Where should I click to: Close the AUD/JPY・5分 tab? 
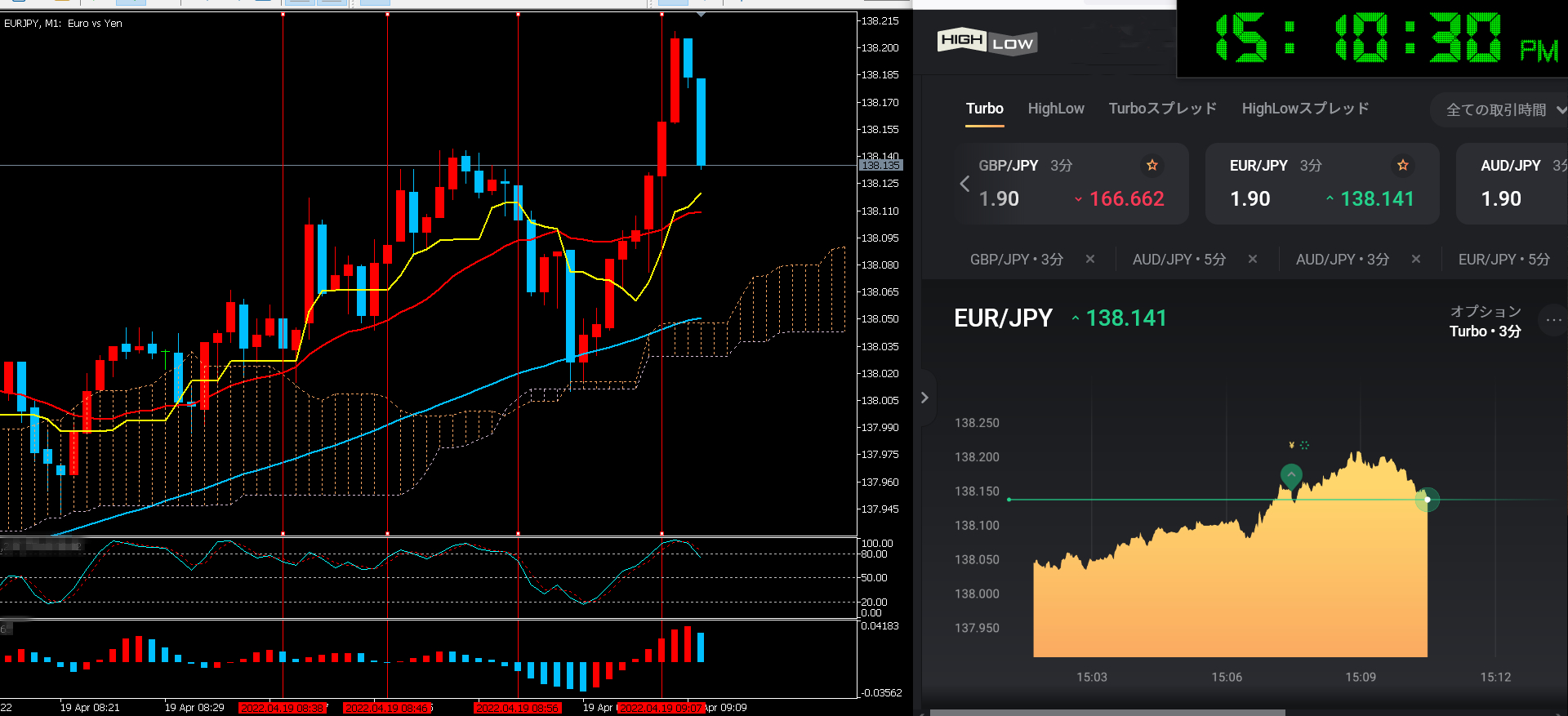1252,260
